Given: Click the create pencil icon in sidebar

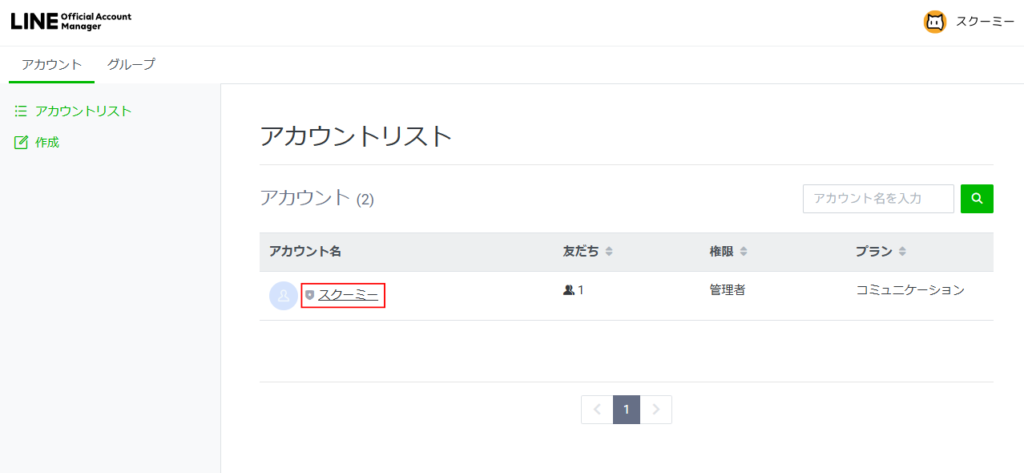Looking at the screenshot, I should pos(21,142).
